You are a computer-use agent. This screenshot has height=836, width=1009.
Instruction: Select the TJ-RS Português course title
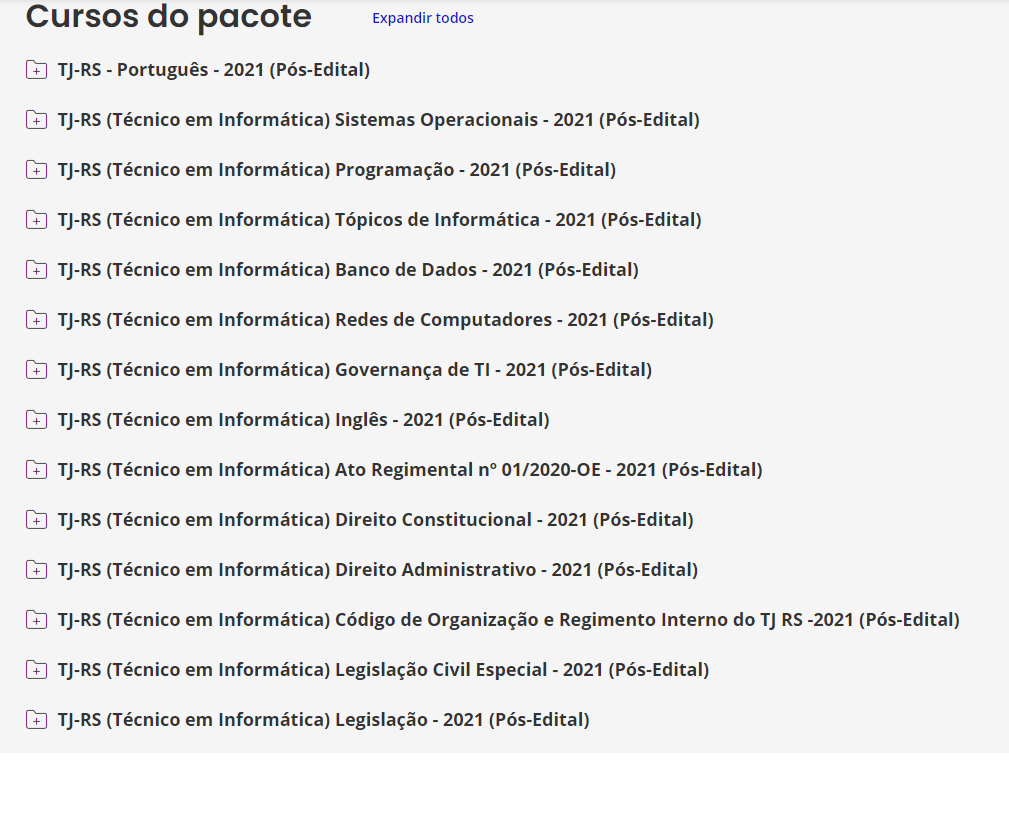coord(213,70)
